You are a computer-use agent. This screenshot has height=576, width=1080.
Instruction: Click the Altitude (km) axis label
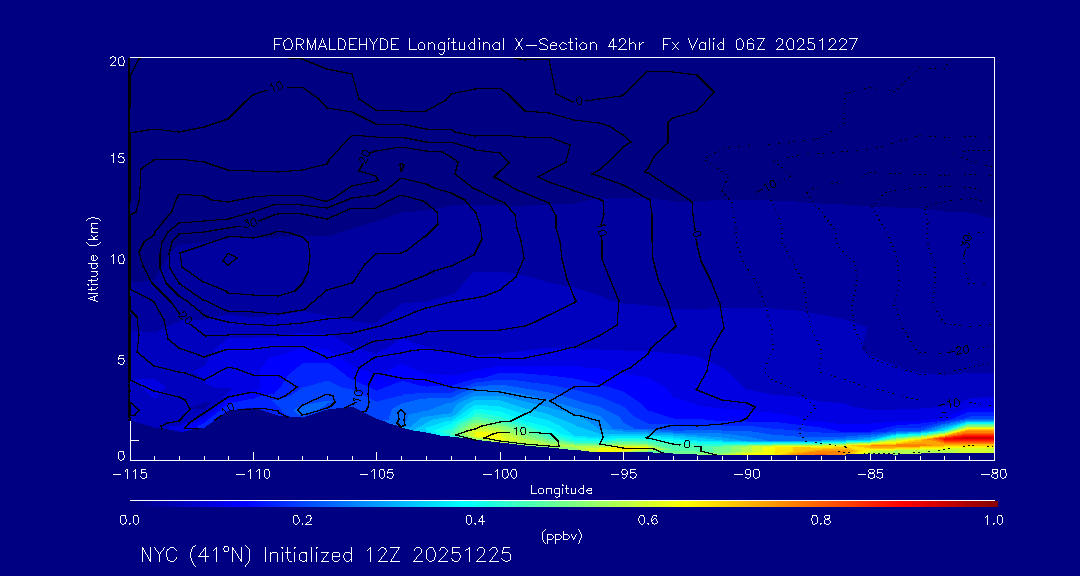click(x=93, y=259)
